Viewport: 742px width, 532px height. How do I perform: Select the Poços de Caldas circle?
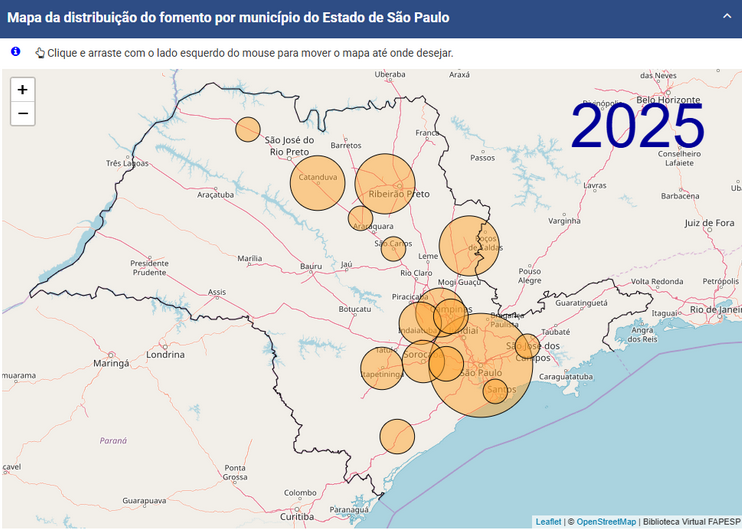point(469,246)
